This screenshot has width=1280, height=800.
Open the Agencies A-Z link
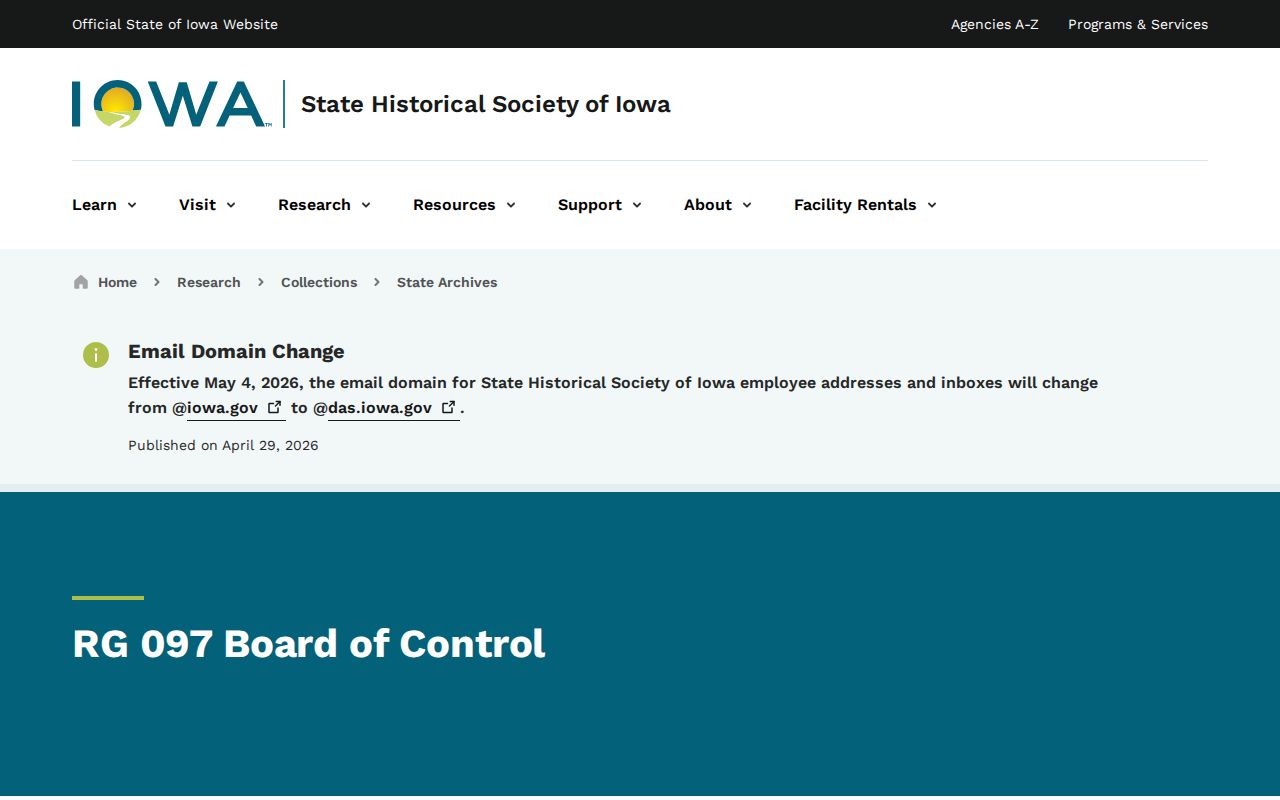coord(995,24)
